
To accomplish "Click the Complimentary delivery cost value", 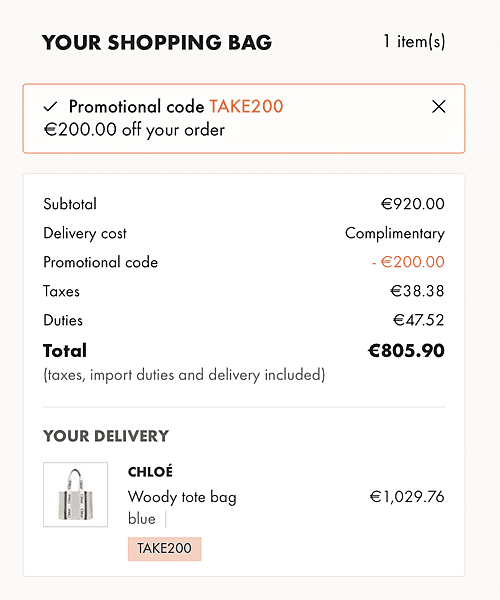I will (395, 233).
